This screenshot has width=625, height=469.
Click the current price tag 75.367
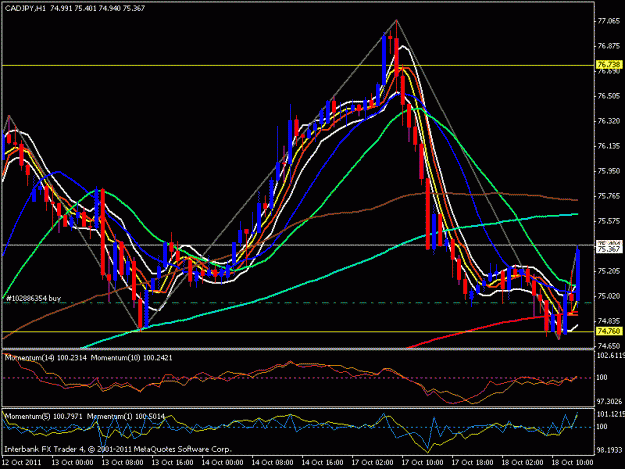coord(609,249)
